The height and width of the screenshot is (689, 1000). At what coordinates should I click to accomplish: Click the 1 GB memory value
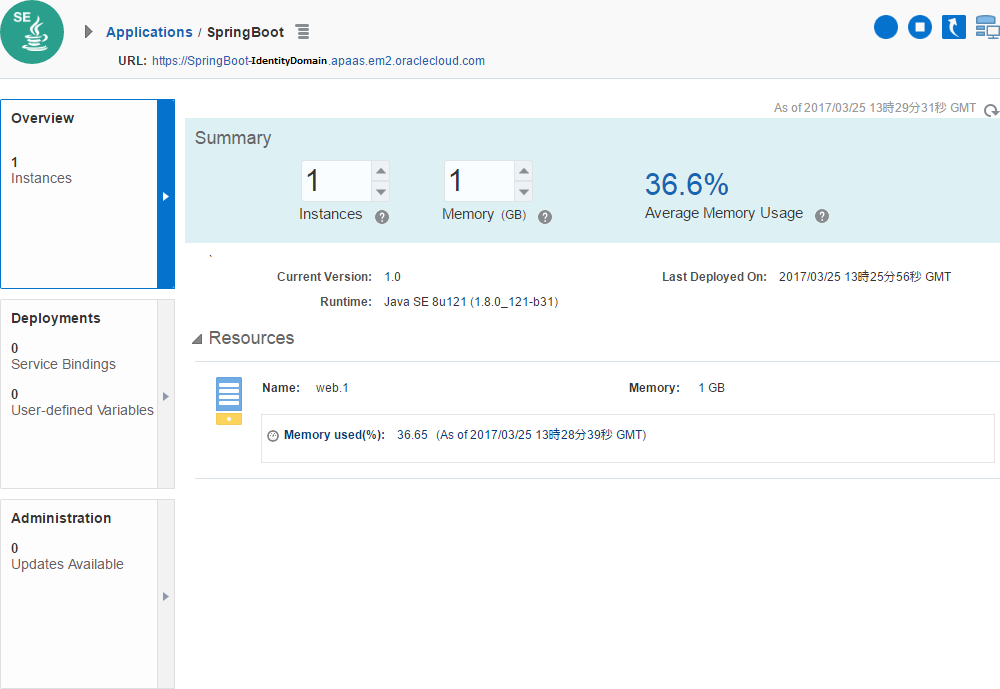coord(711,388)
